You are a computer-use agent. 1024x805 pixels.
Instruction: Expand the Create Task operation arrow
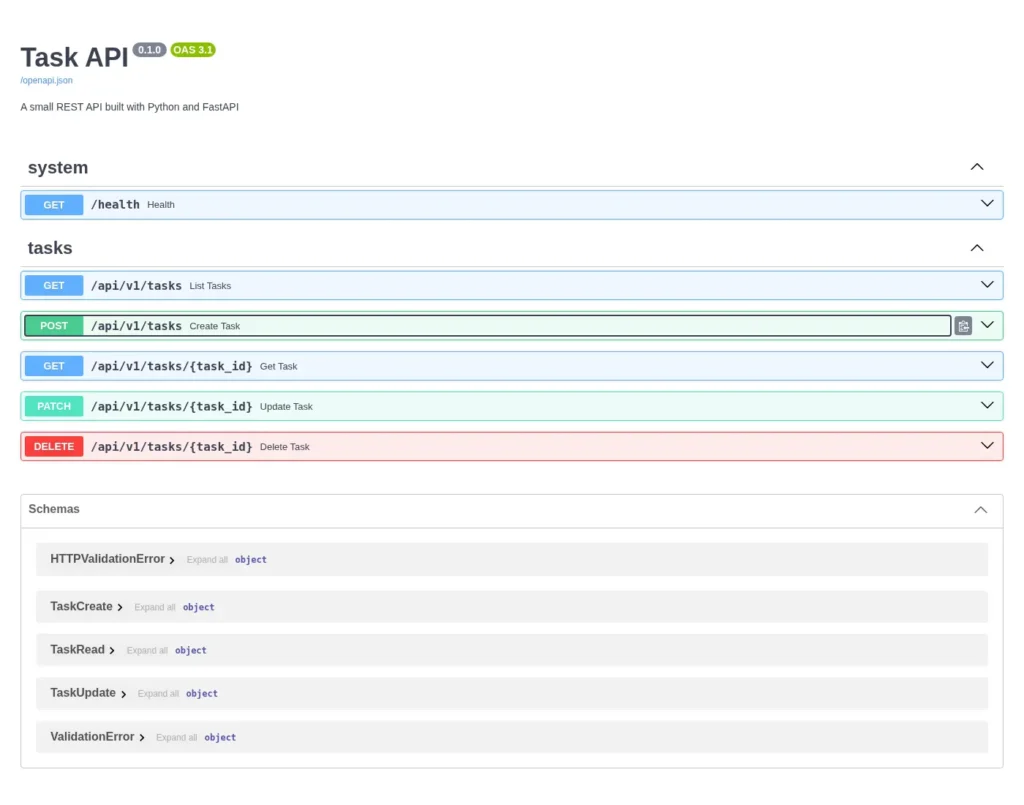[x=987, y=325]
